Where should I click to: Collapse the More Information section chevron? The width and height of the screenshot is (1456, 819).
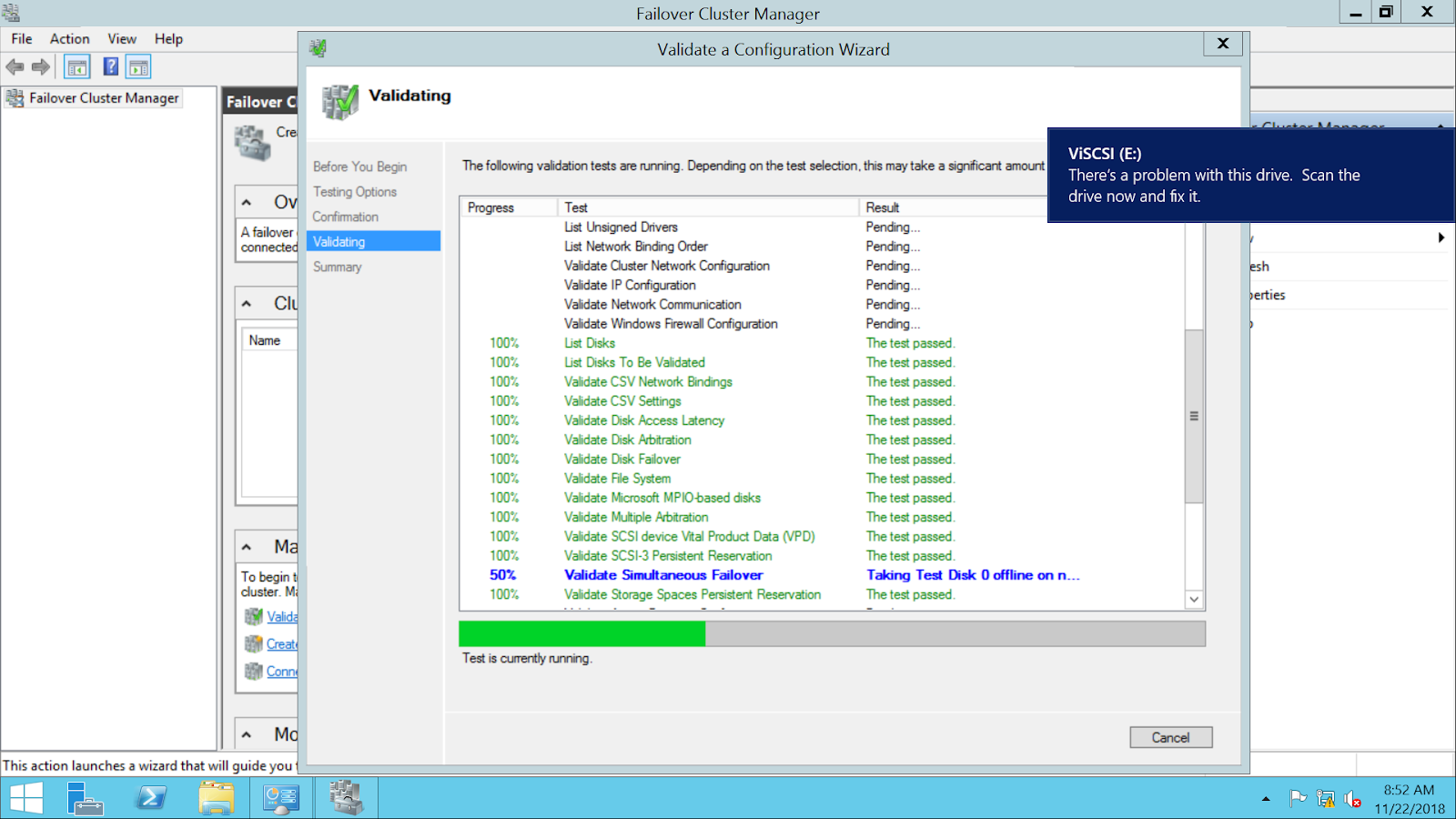[x=247, y=734]
